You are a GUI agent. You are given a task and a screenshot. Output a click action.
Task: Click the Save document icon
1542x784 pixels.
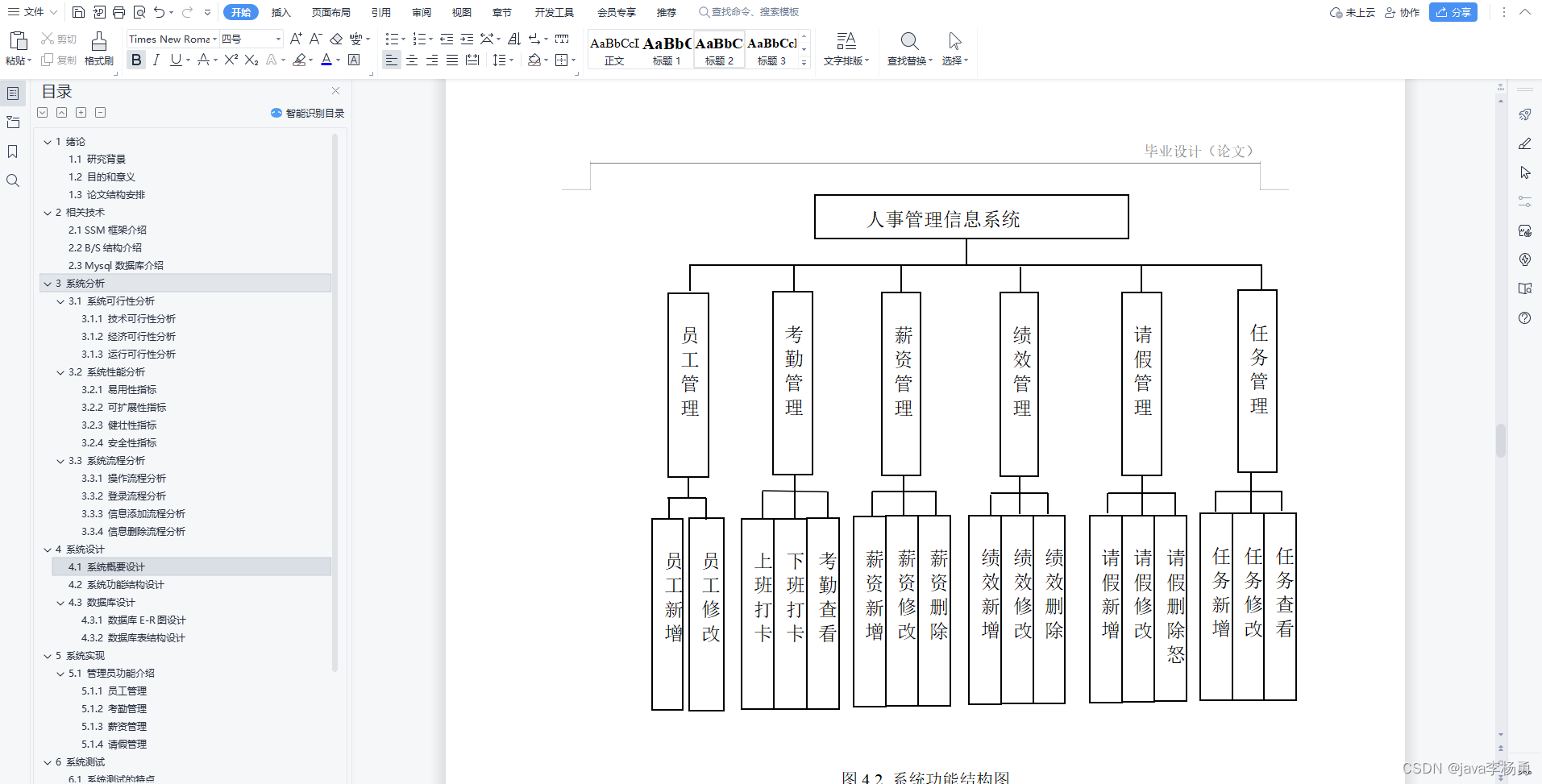(78, 12)
